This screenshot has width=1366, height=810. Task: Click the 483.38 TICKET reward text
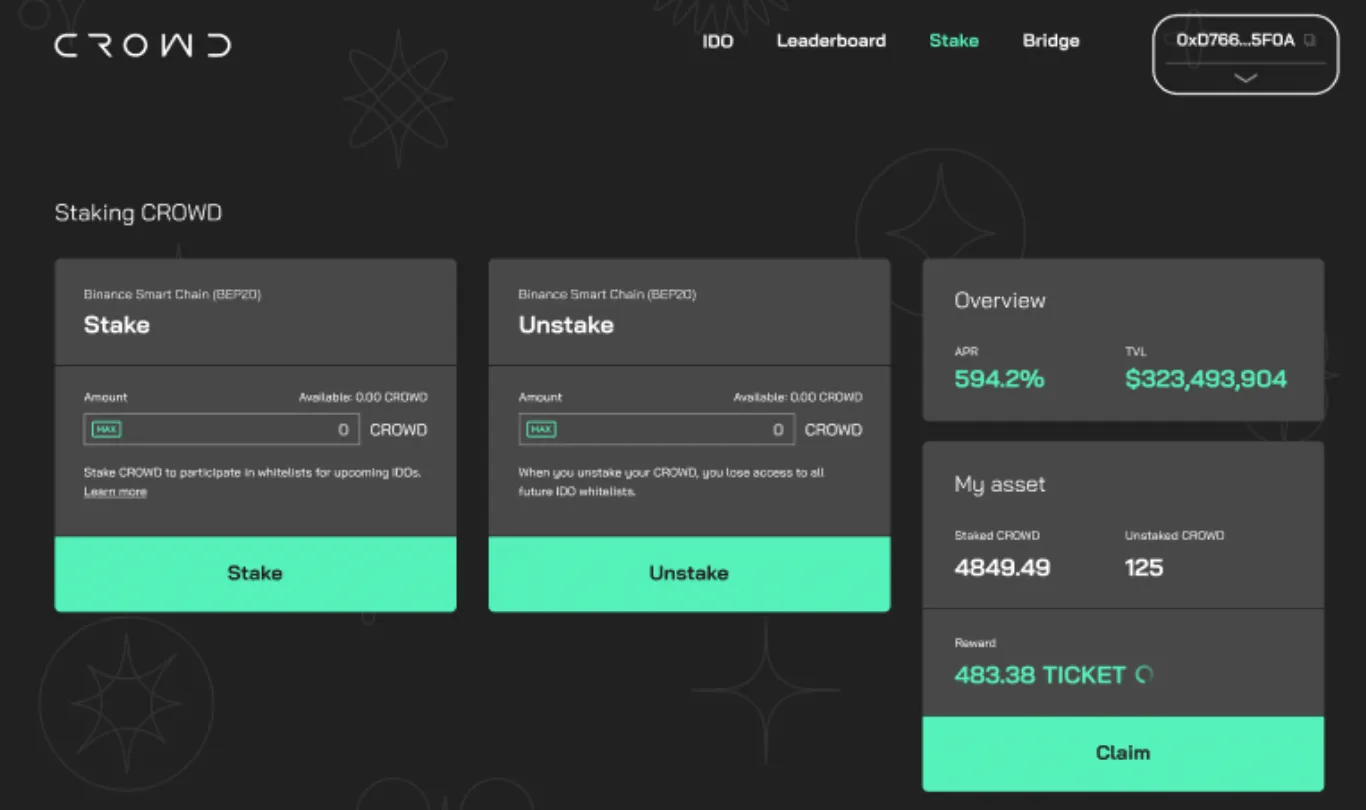click(1040, 675)
